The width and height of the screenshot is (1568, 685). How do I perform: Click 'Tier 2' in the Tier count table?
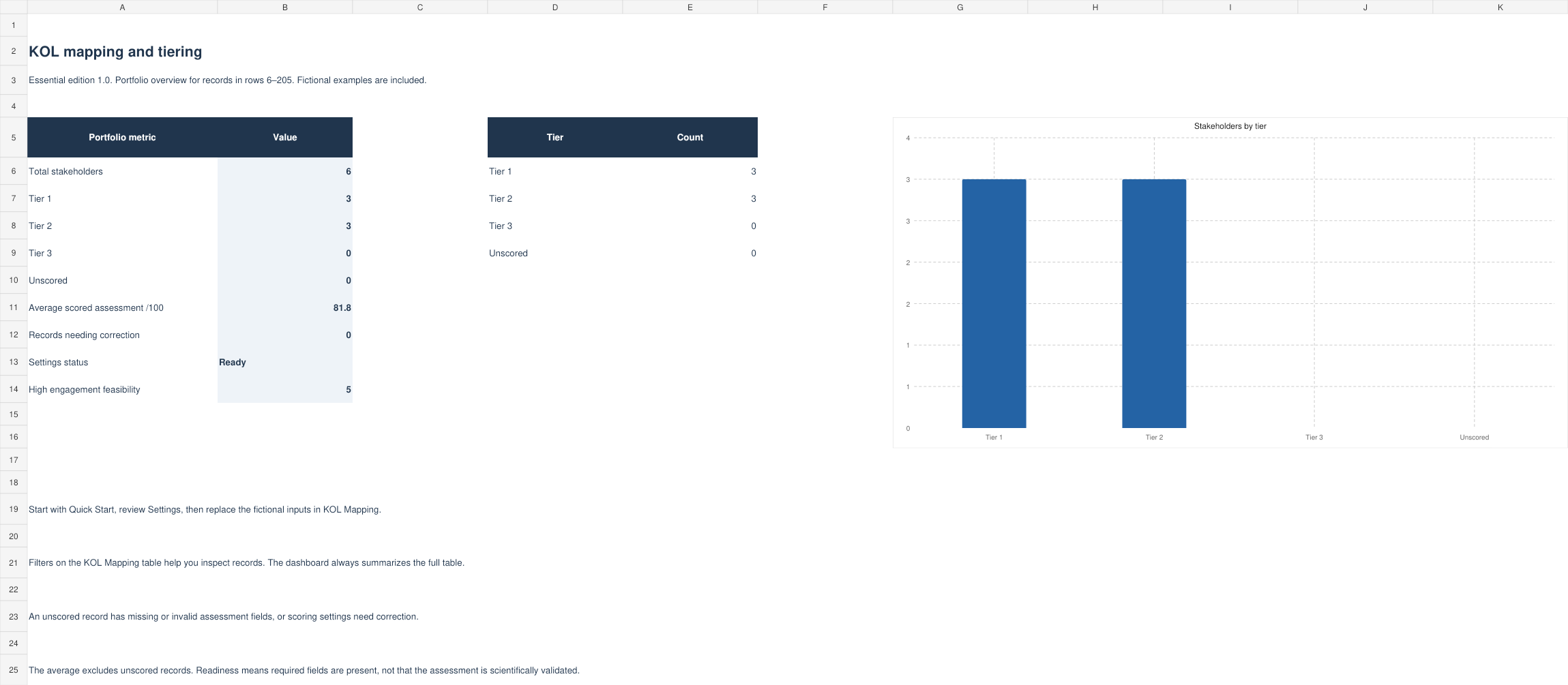click(555, 198)
